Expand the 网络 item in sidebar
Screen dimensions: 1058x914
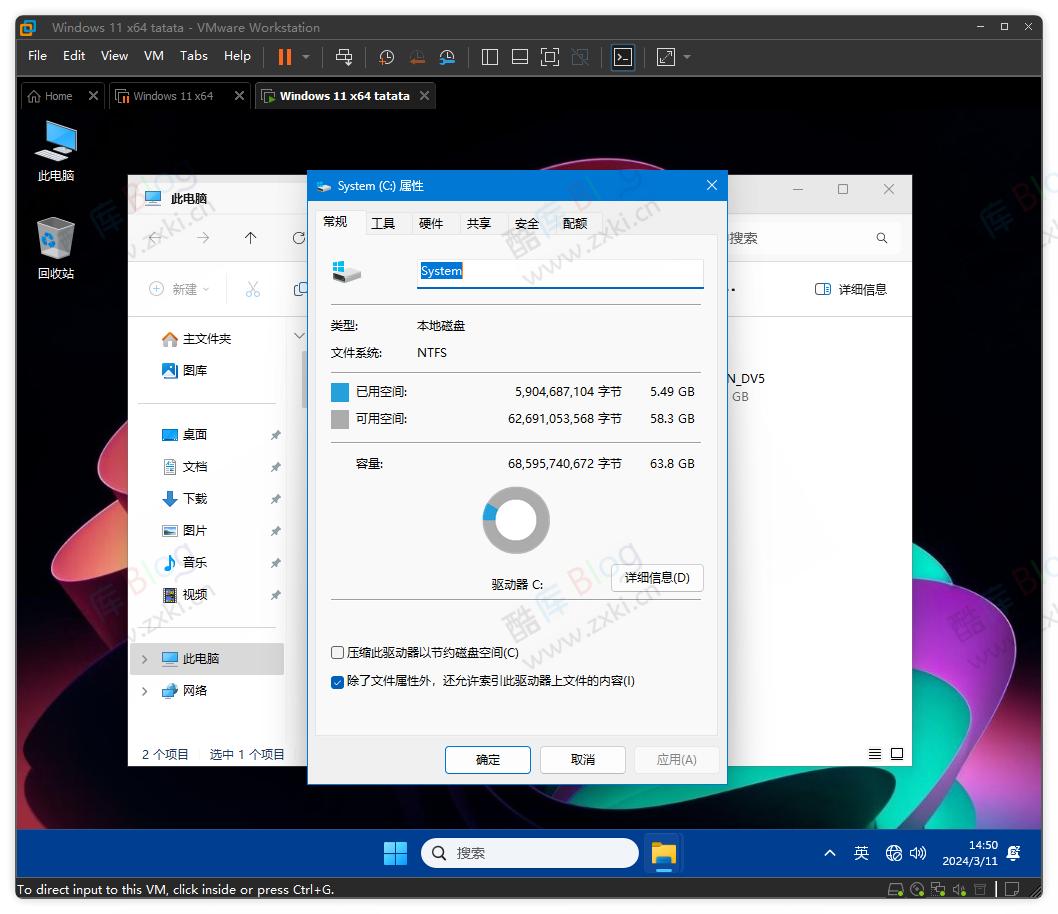pyautogui.click(x=145, y=690)
